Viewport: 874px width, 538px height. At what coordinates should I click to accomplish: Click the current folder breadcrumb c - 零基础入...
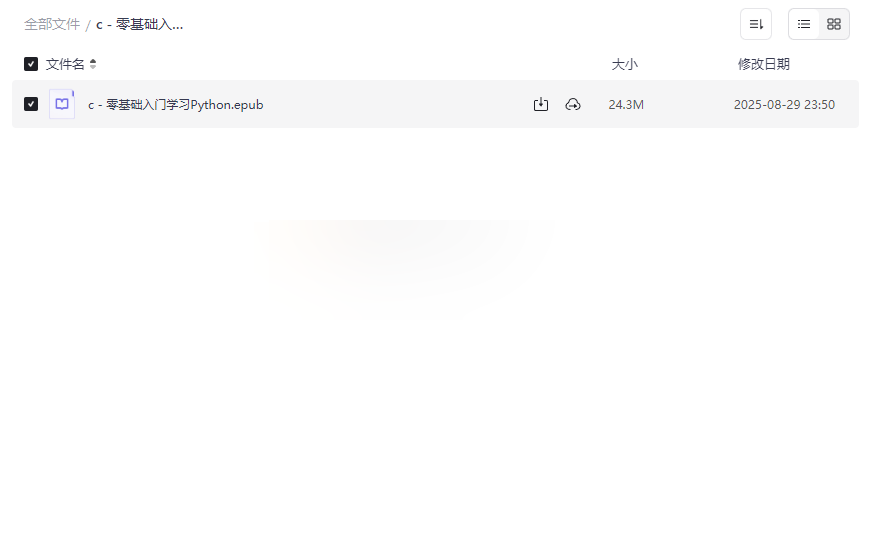pos(139,25)
